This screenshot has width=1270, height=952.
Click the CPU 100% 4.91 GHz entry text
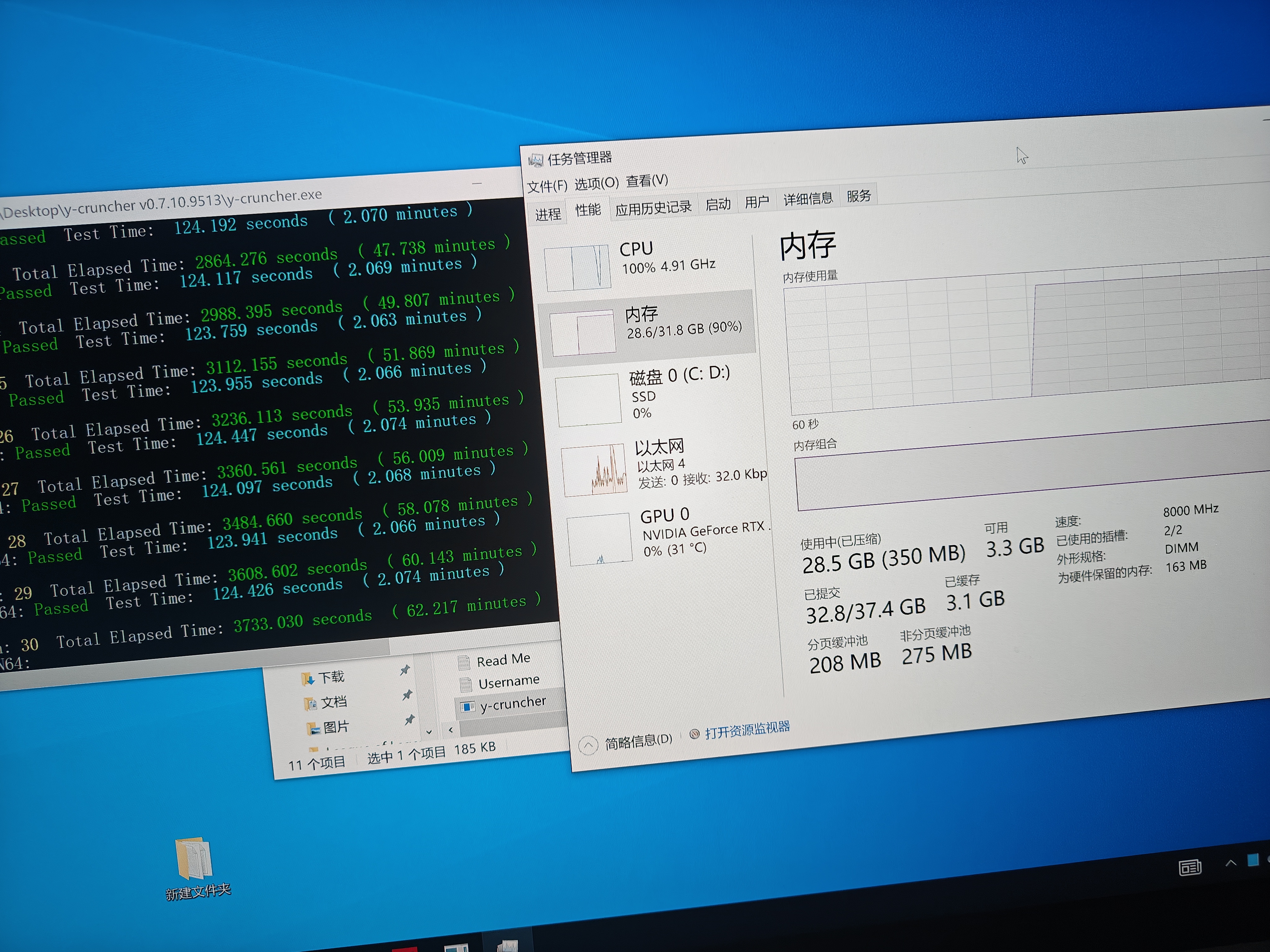[x=668, y=266]
